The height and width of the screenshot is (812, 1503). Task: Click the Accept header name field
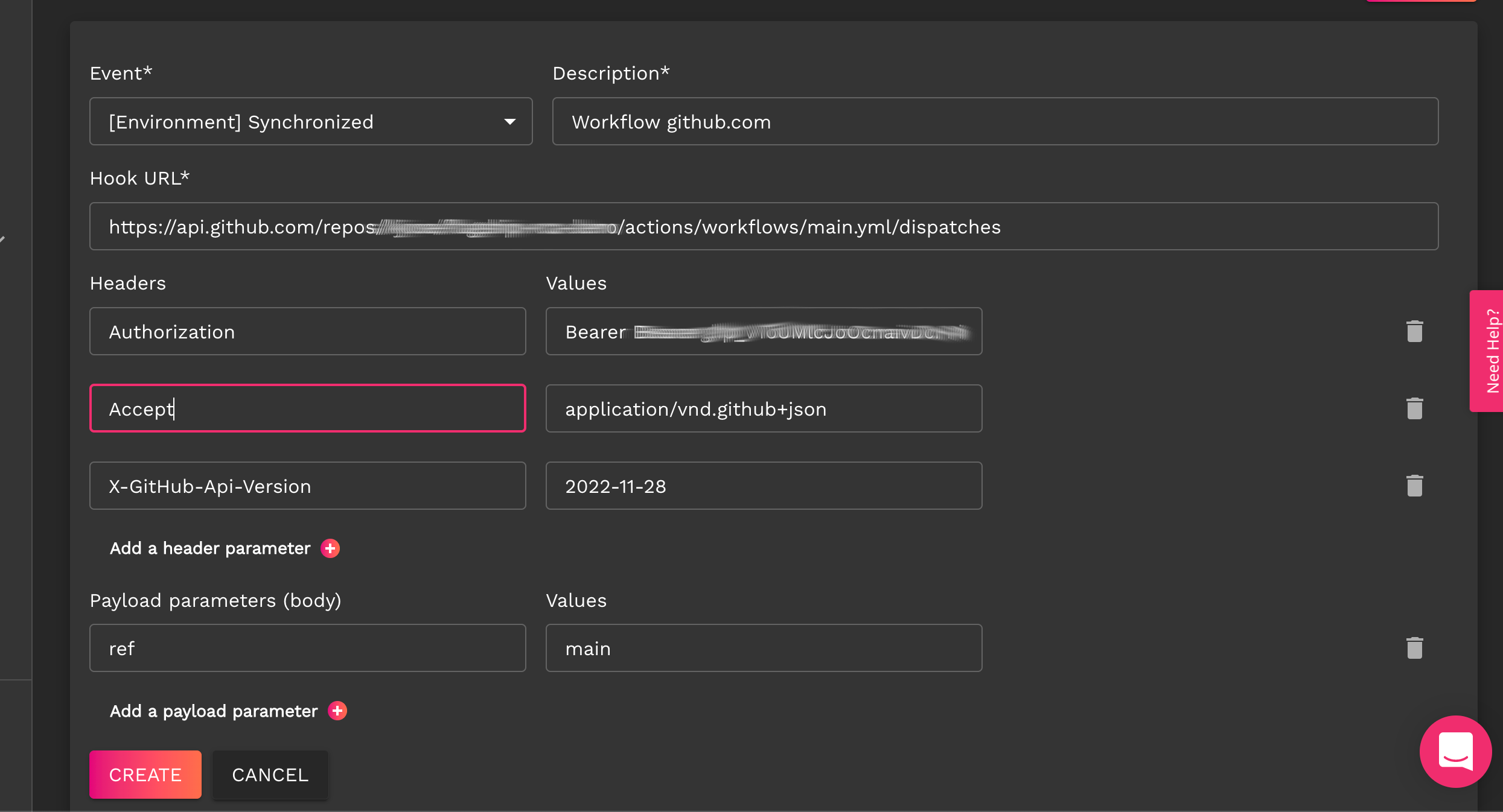[x=308, y=408]
